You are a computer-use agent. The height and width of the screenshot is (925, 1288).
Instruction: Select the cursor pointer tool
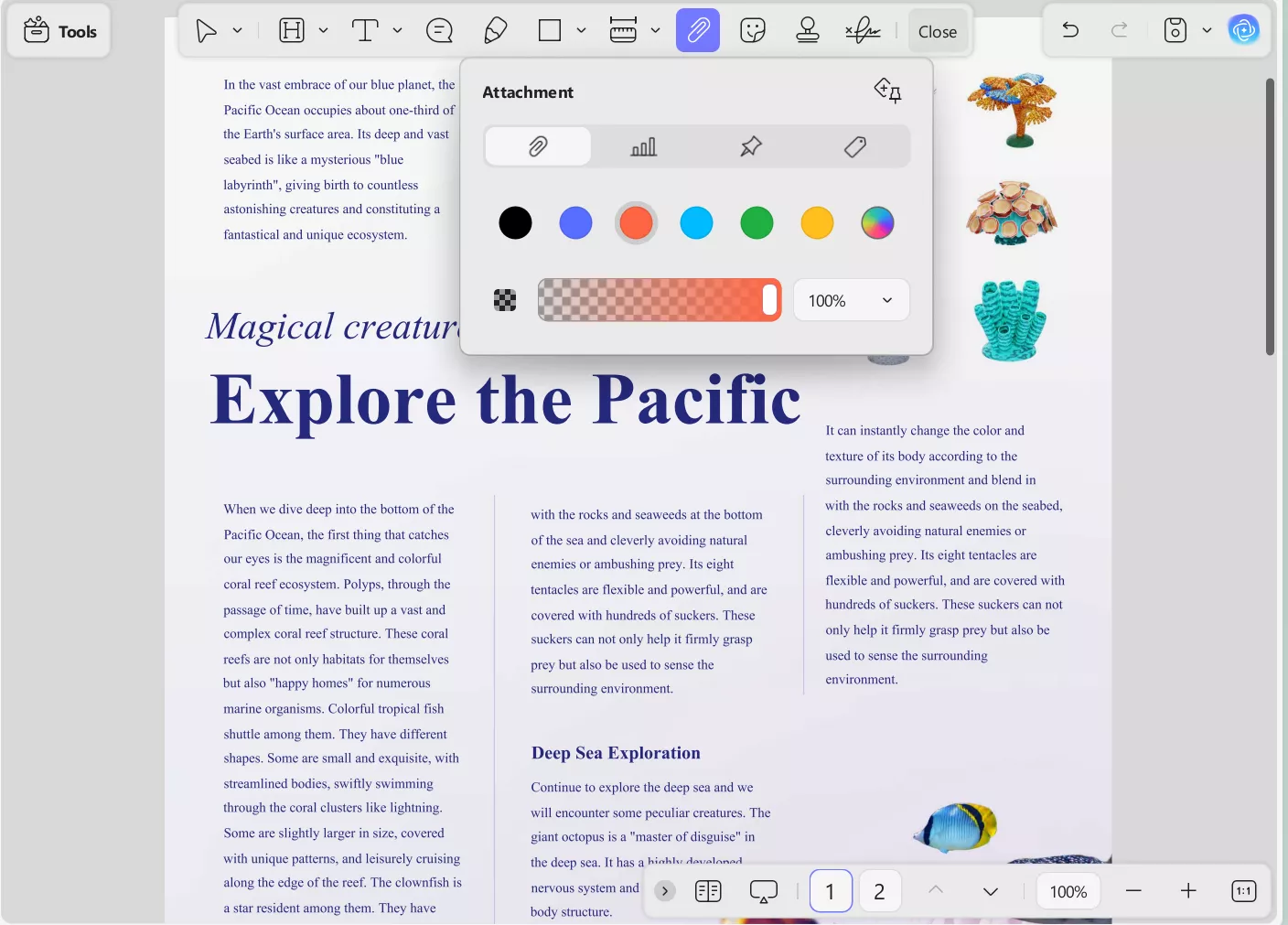[207, 31]
